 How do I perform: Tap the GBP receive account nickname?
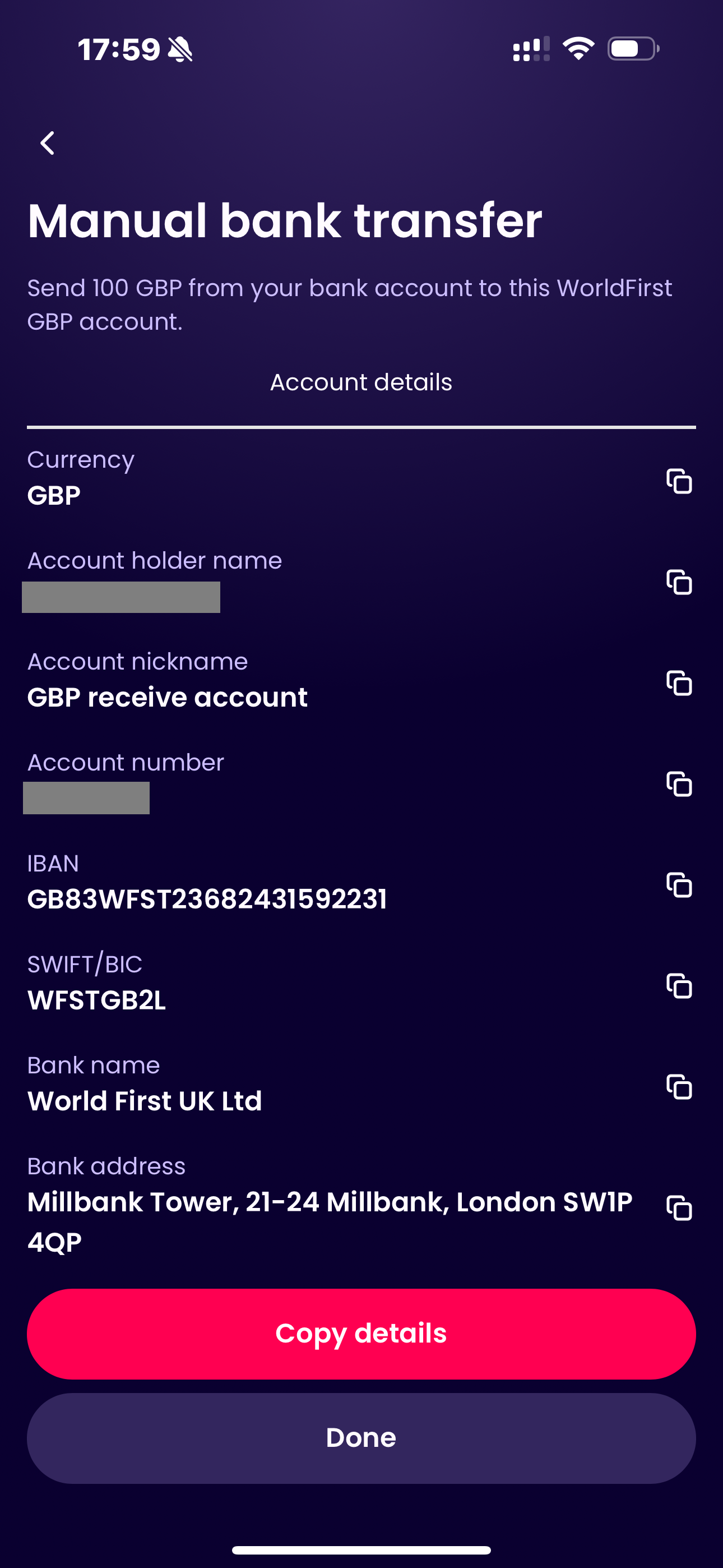pyautogui.click(x=168, y=697)
